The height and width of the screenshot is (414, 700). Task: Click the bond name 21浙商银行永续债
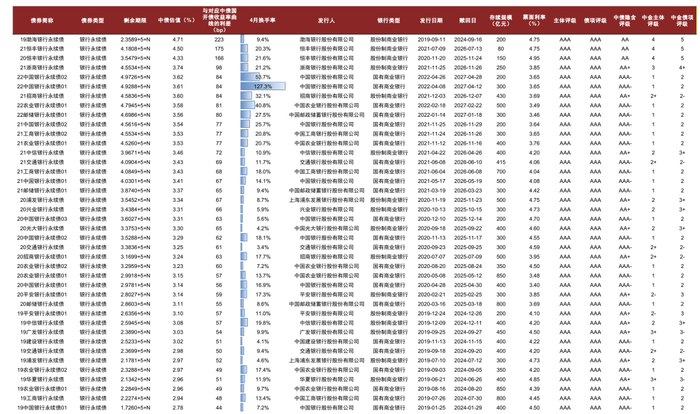point(42,67)
